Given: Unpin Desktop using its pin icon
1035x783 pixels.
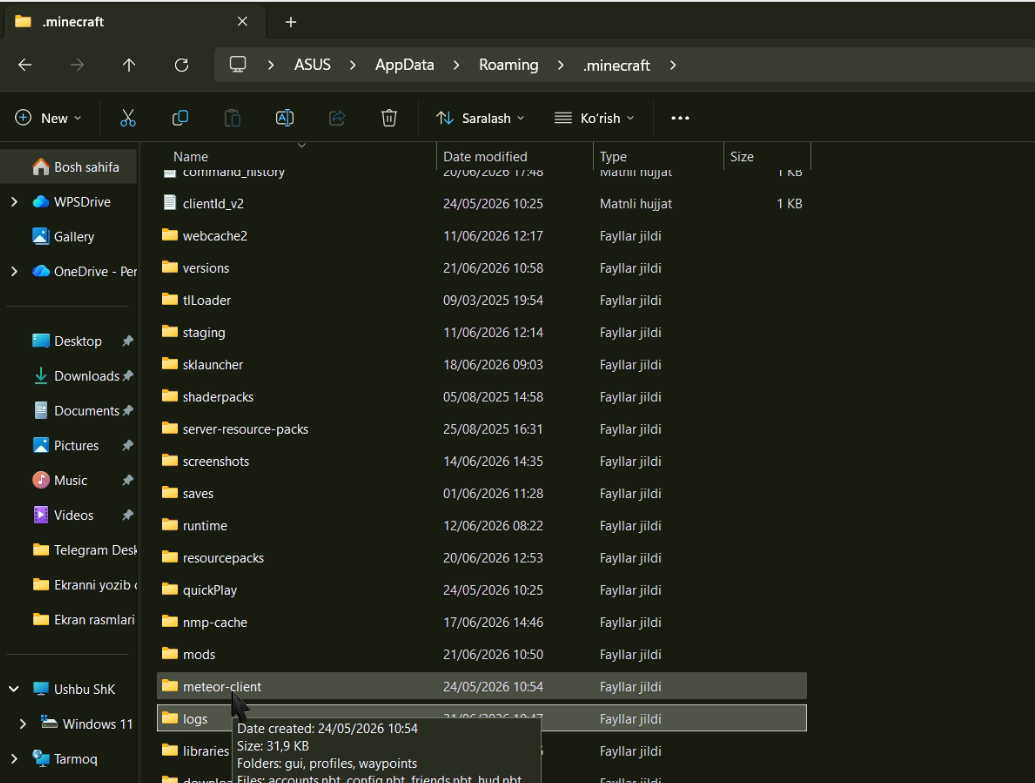Looking at the screenshot, I should 127,341.
